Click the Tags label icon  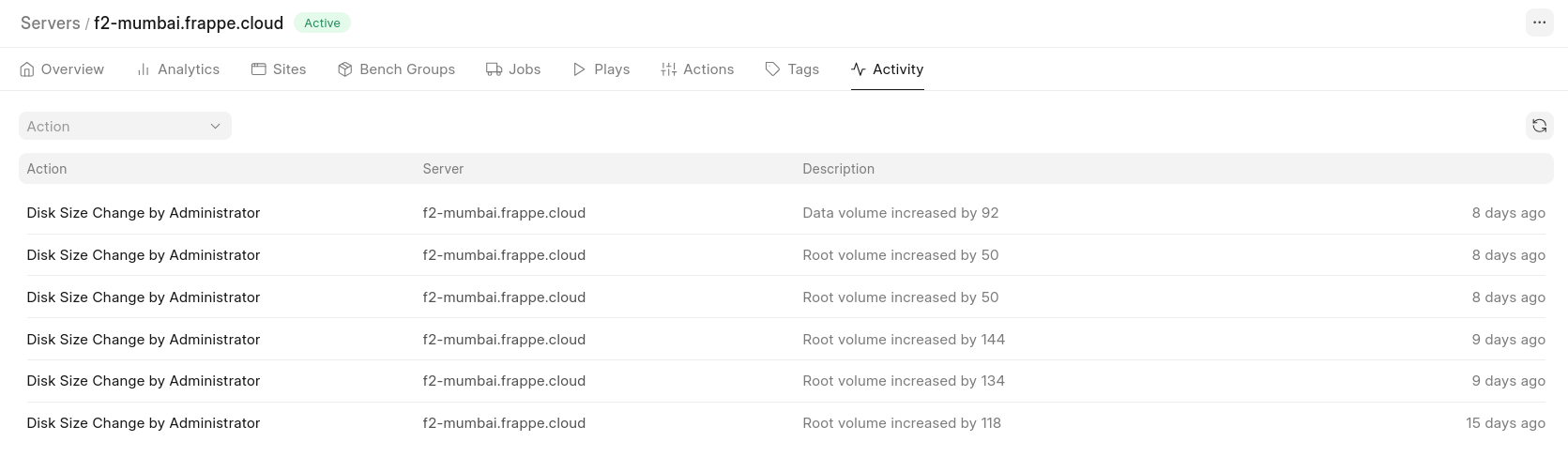[772, 69]
